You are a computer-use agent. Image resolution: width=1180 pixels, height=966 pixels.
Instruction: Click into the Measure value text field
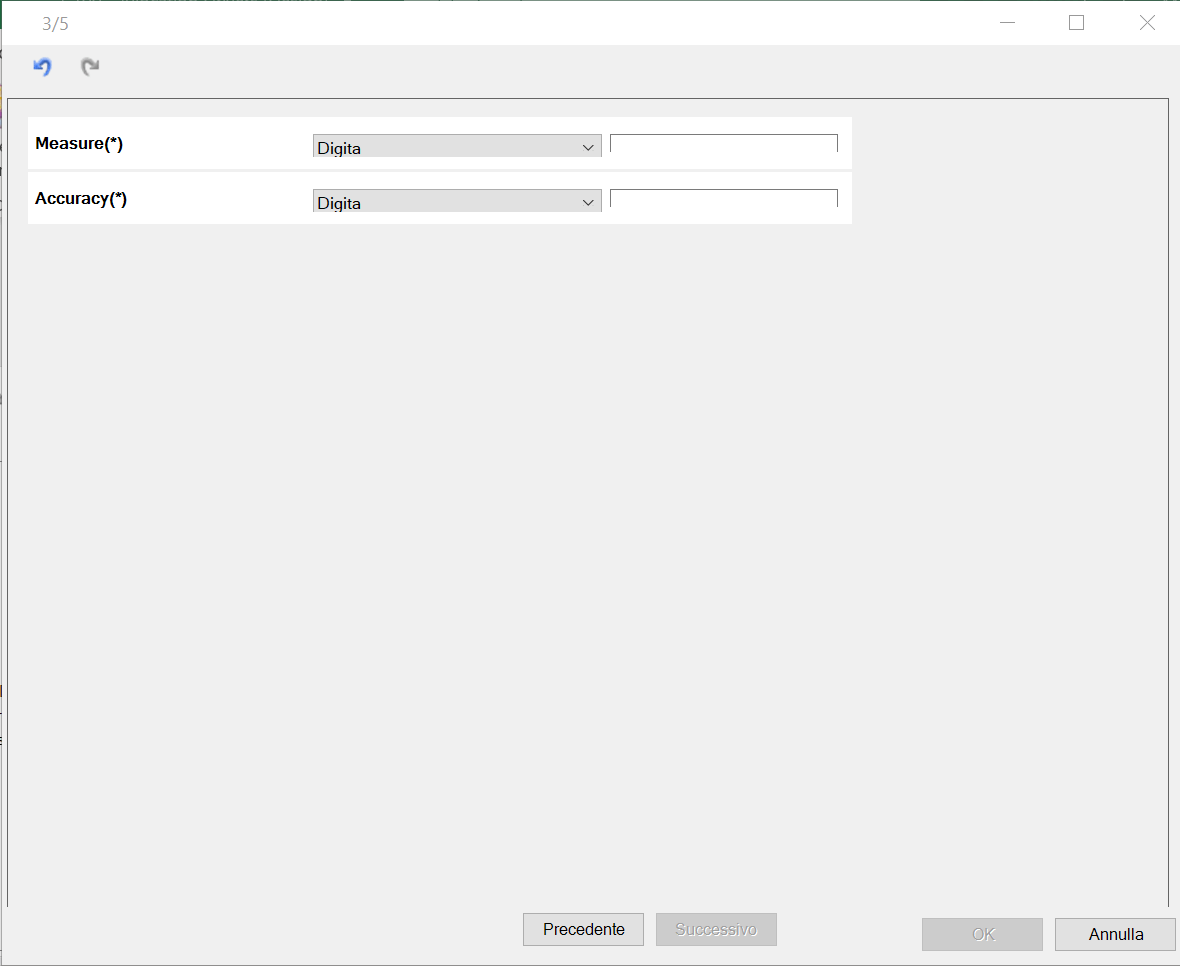(x=723, y=144)
